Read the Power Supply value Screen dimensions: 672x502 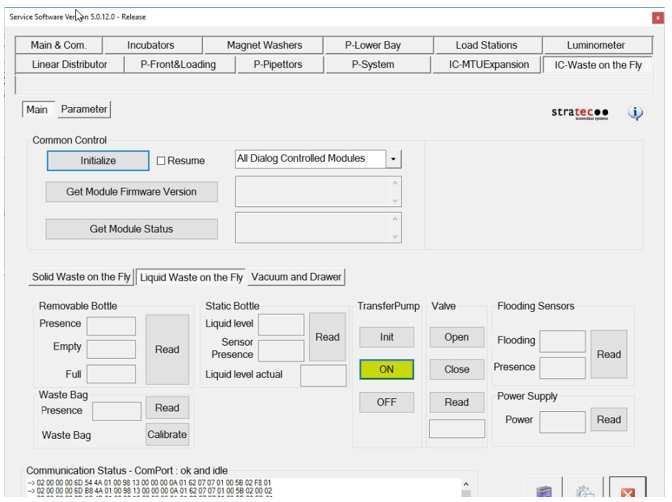click(x=608, y=420)
